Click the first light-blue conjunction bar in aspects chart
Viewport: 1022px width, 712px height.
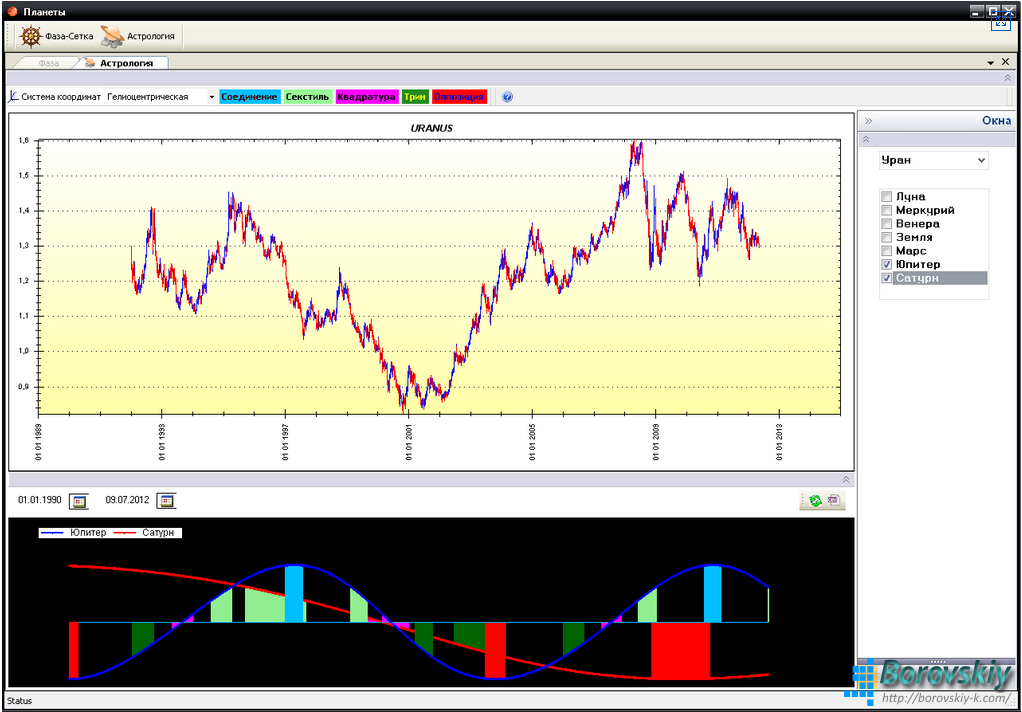click(295, 593)
